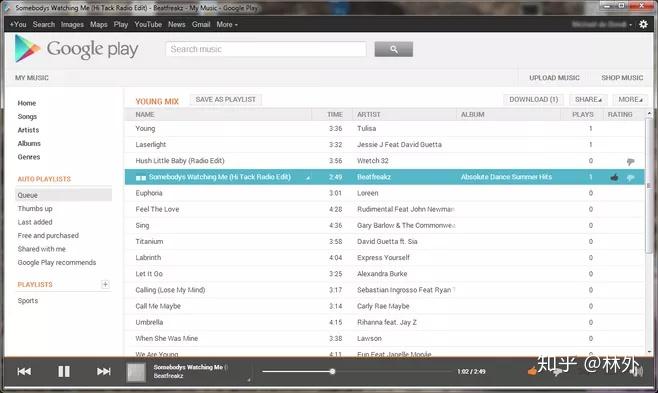This screenshot has width=658, height=393.
Task: Click the magnifier search button
Action: (394, 49)
